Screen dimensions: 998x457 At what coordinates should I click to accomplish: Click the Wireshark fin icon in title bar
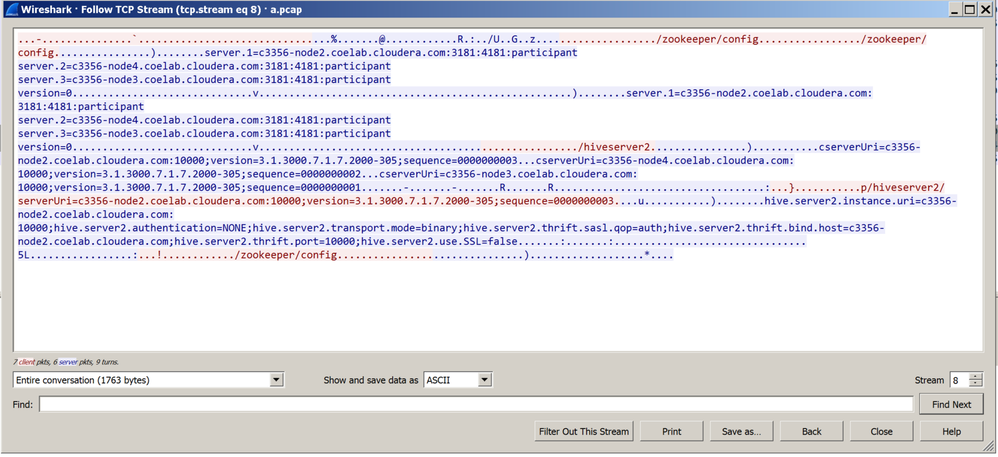(10, 10)
